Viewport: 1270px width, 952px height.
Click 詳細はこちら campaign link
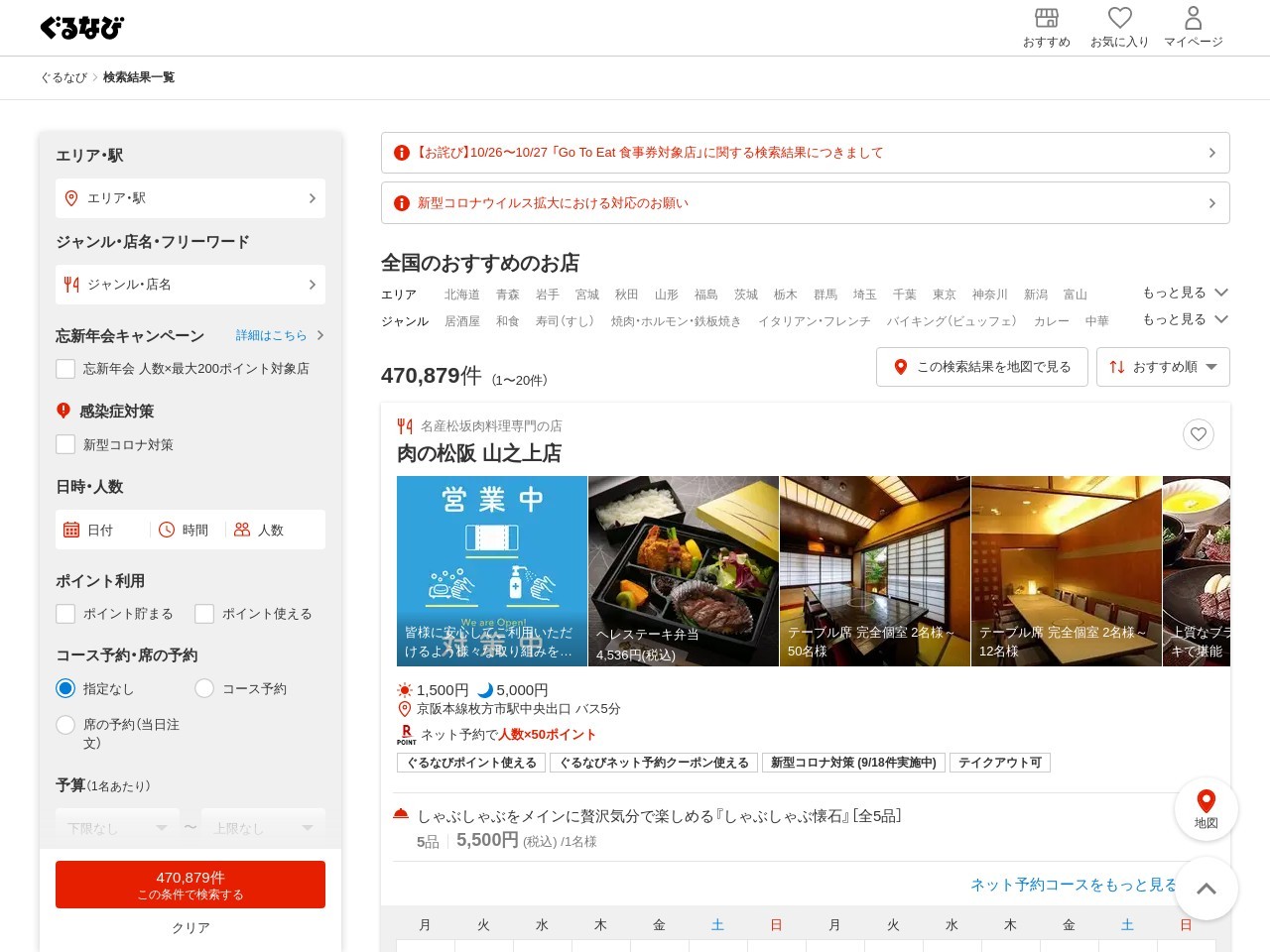pos(271,335)
